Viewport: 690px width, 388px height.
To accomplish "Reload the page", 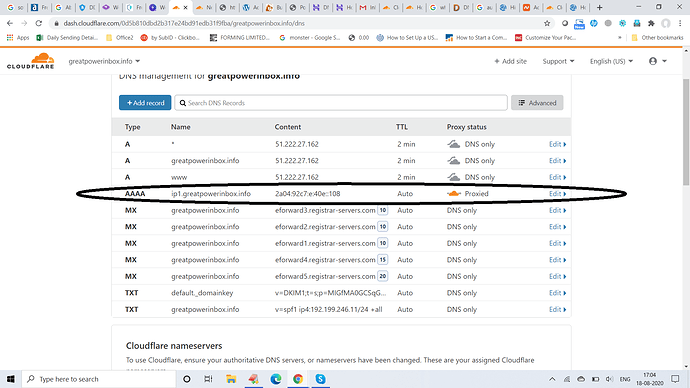I will 39,23.
